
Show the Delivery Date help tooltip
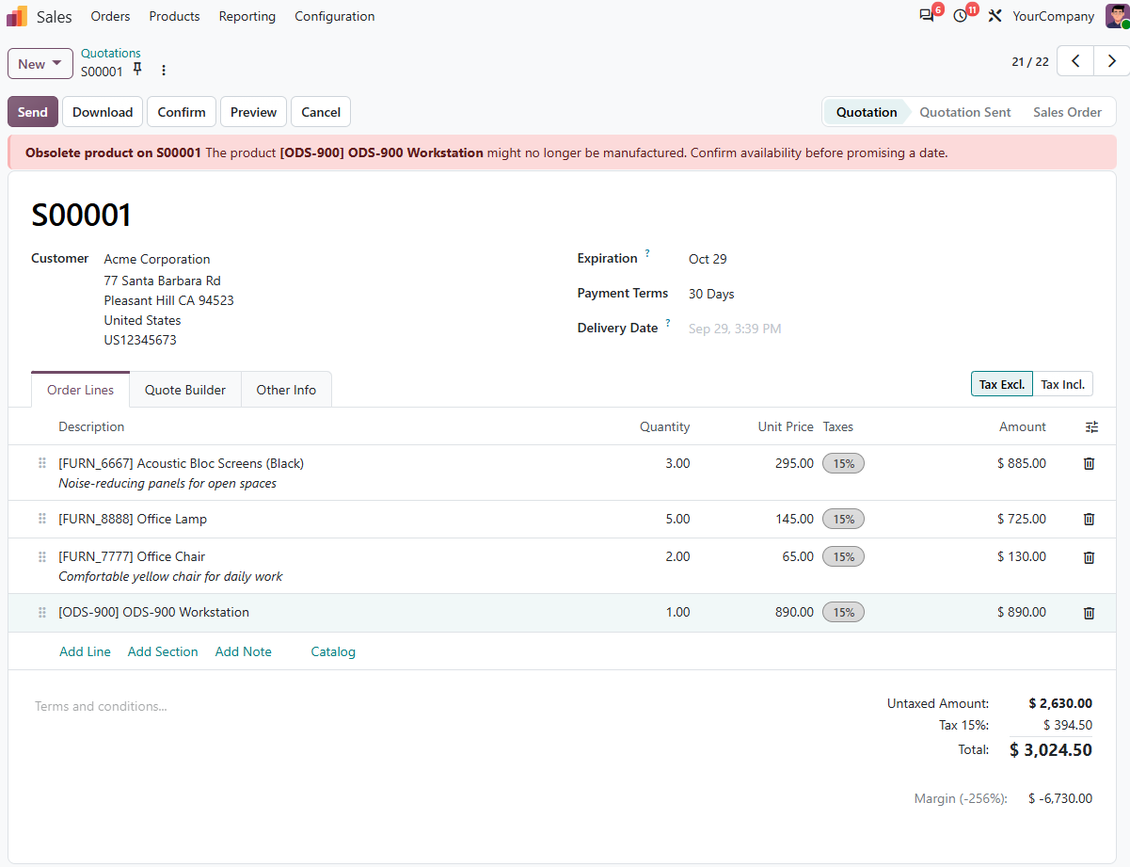click(x=668, y=323)
